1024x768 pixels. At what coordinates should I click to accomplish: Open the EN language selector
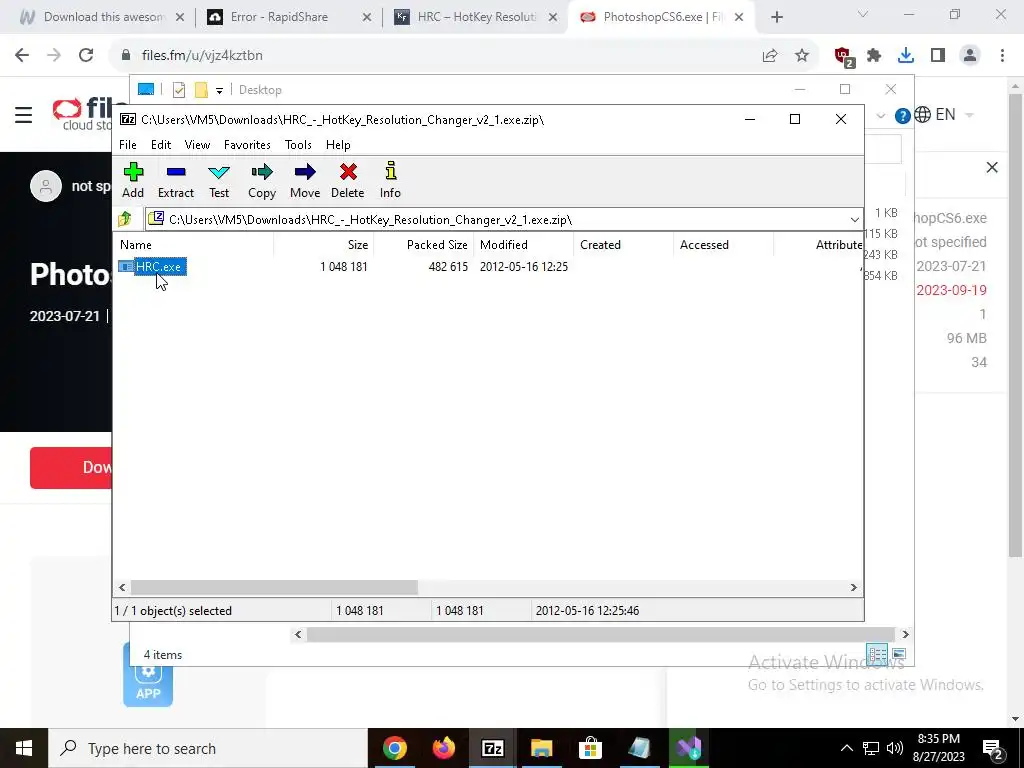pyautogui.click(x=944, y=115)
